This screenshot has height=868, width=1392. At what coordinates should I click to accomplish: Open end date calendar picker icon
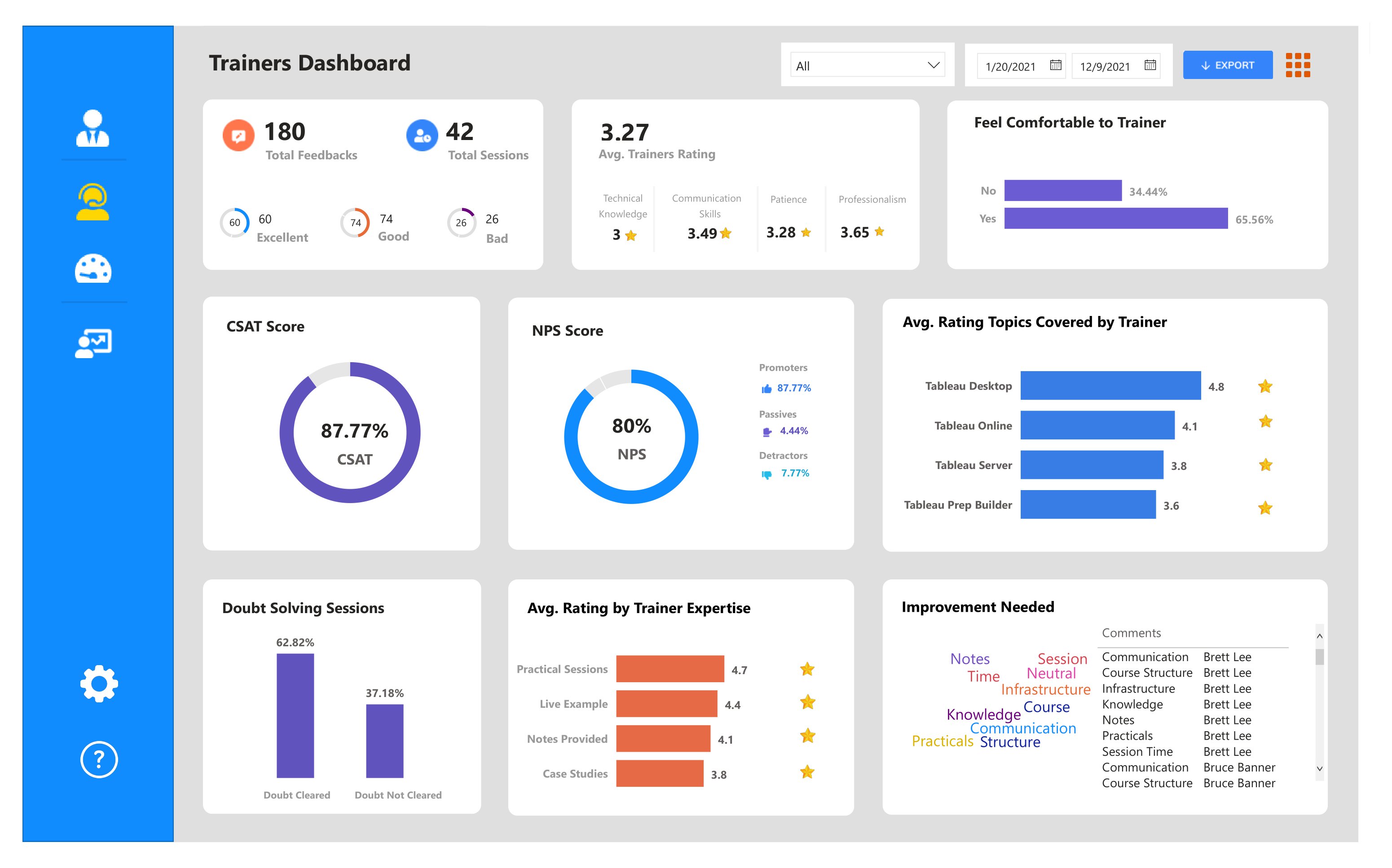point(1150,66)
